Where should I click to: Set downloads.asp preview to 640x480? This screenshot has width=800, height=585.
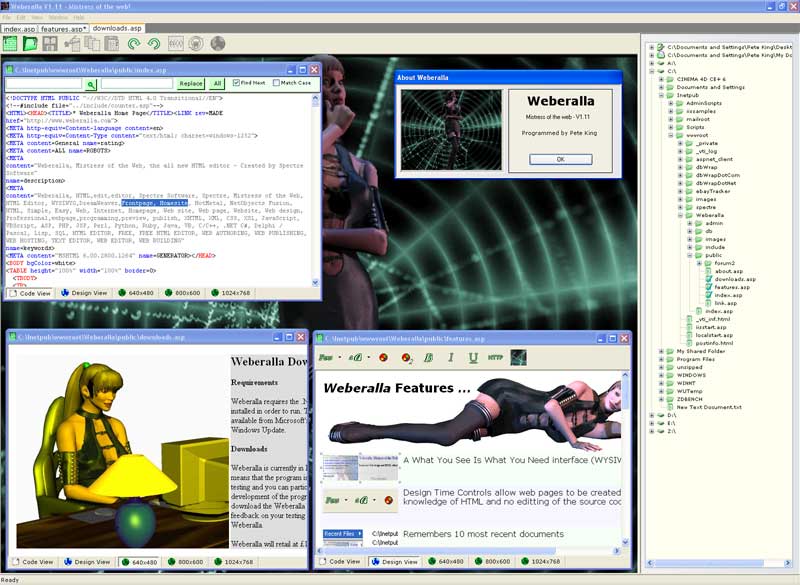139,562
